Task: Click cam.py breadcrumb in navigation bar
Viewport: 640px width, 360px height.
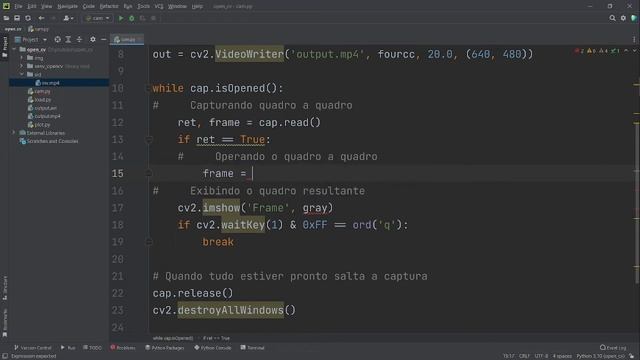Action: tap(38, 29)
